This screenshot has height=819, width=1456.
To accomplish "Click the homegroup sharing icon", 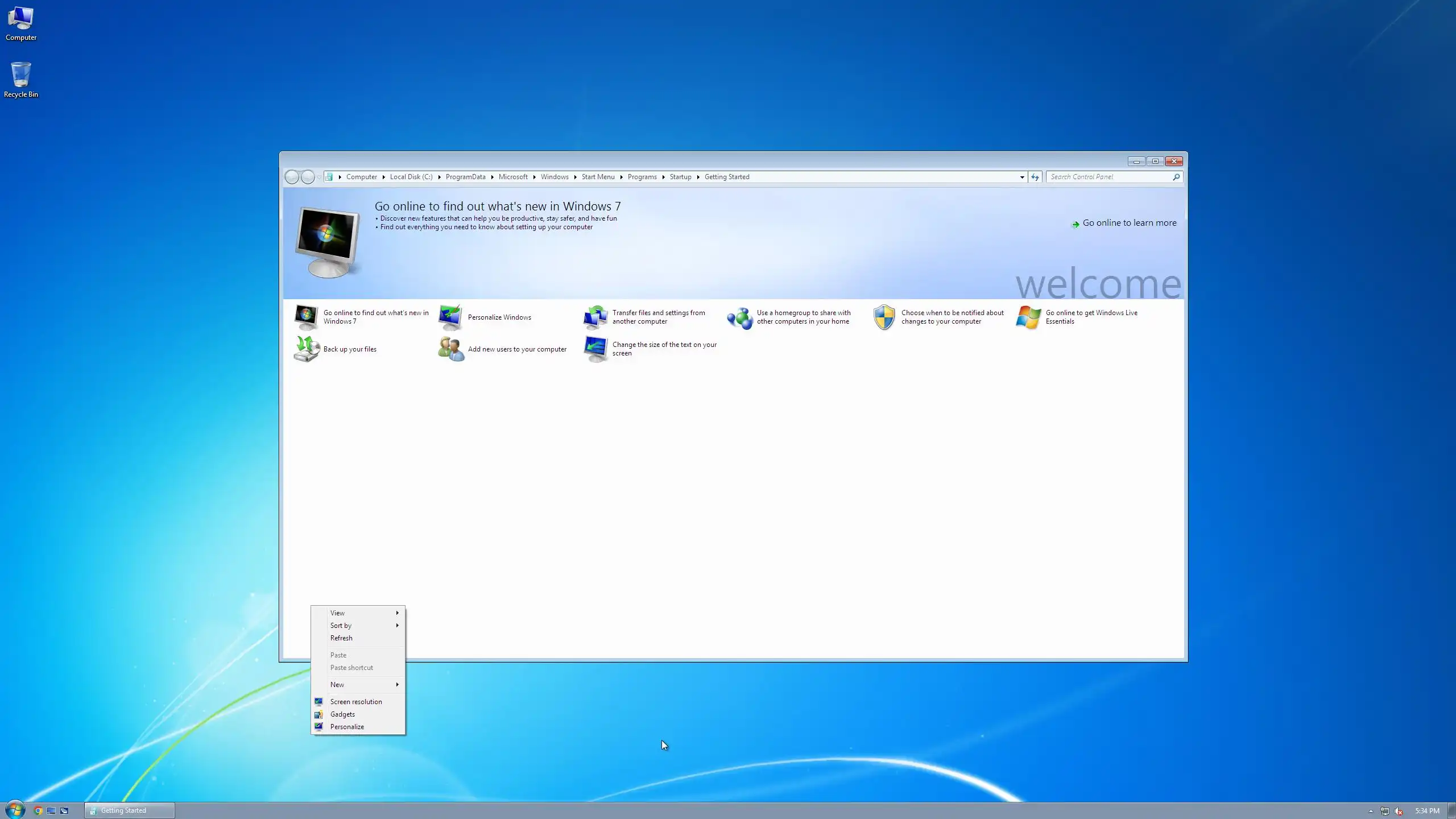I will [739, 317].
